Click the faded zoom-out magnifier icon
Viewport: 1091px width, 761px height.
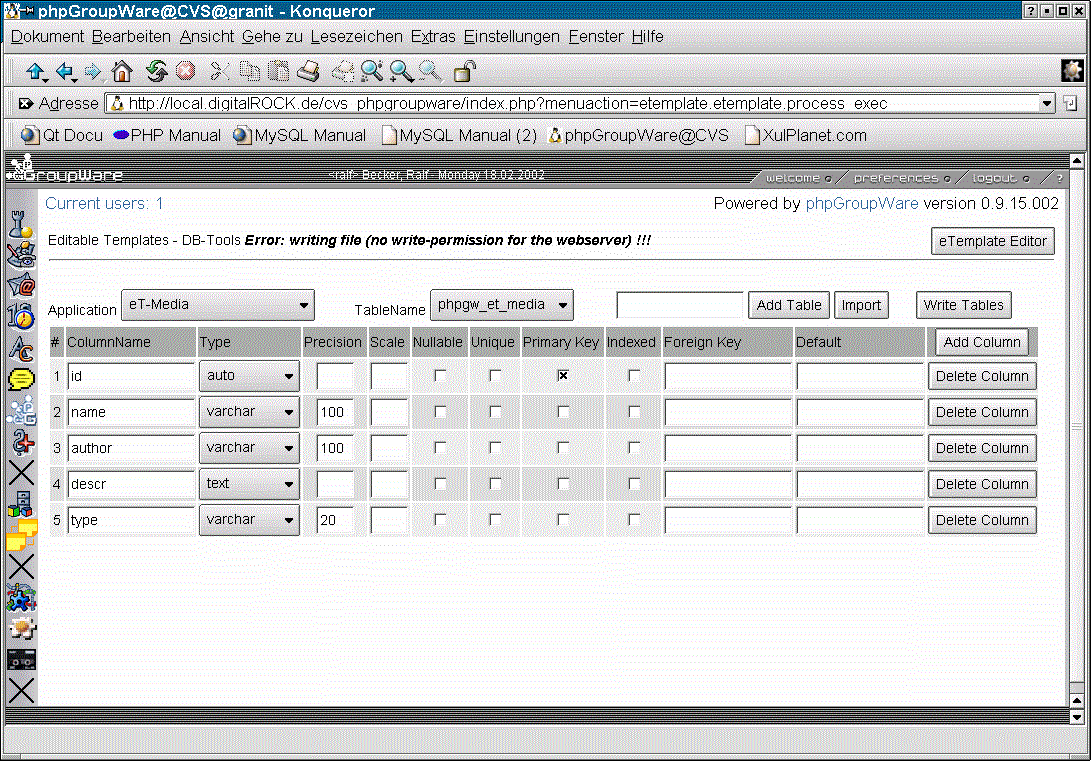pyautogui.click(x=429, y=71)
